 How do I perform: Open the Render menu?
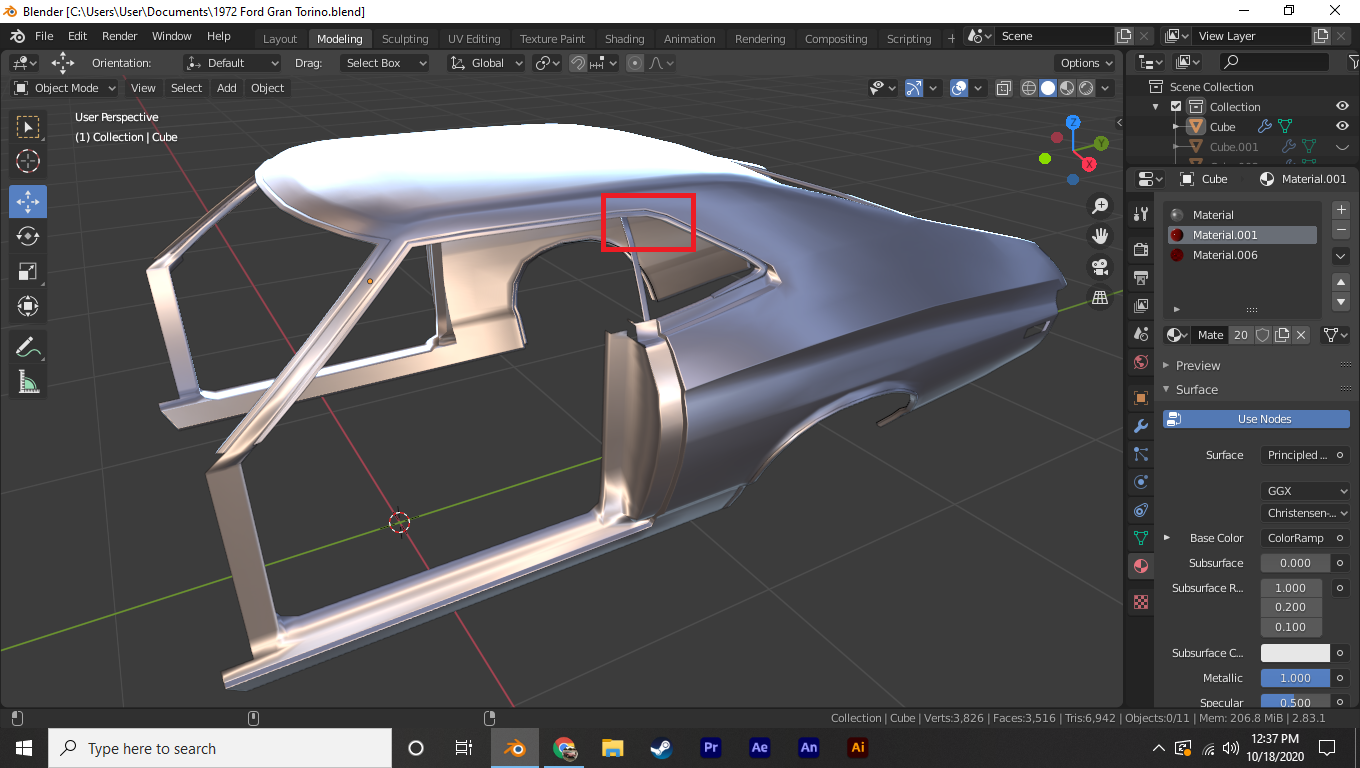[120, 36]
